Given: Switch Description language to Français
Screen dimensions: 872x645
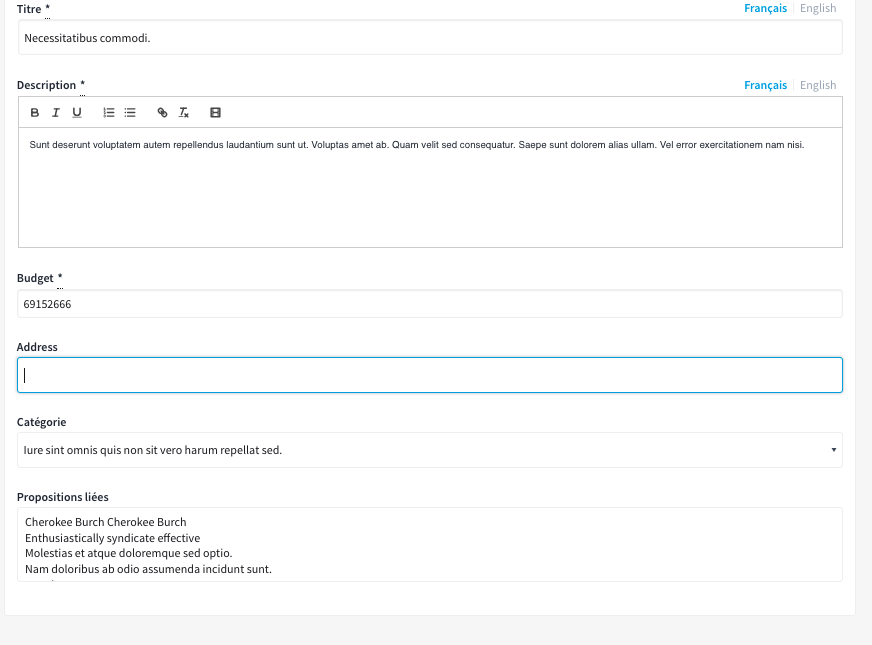Looking at the screenshot, I should 765,85.
